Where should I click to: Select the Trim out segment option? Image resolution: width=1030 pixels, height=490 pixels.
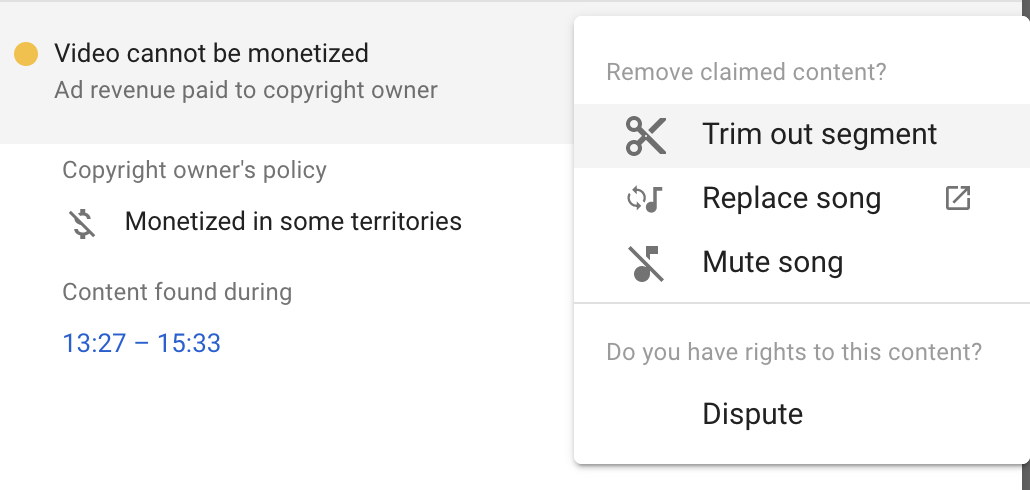click(819, 135)
